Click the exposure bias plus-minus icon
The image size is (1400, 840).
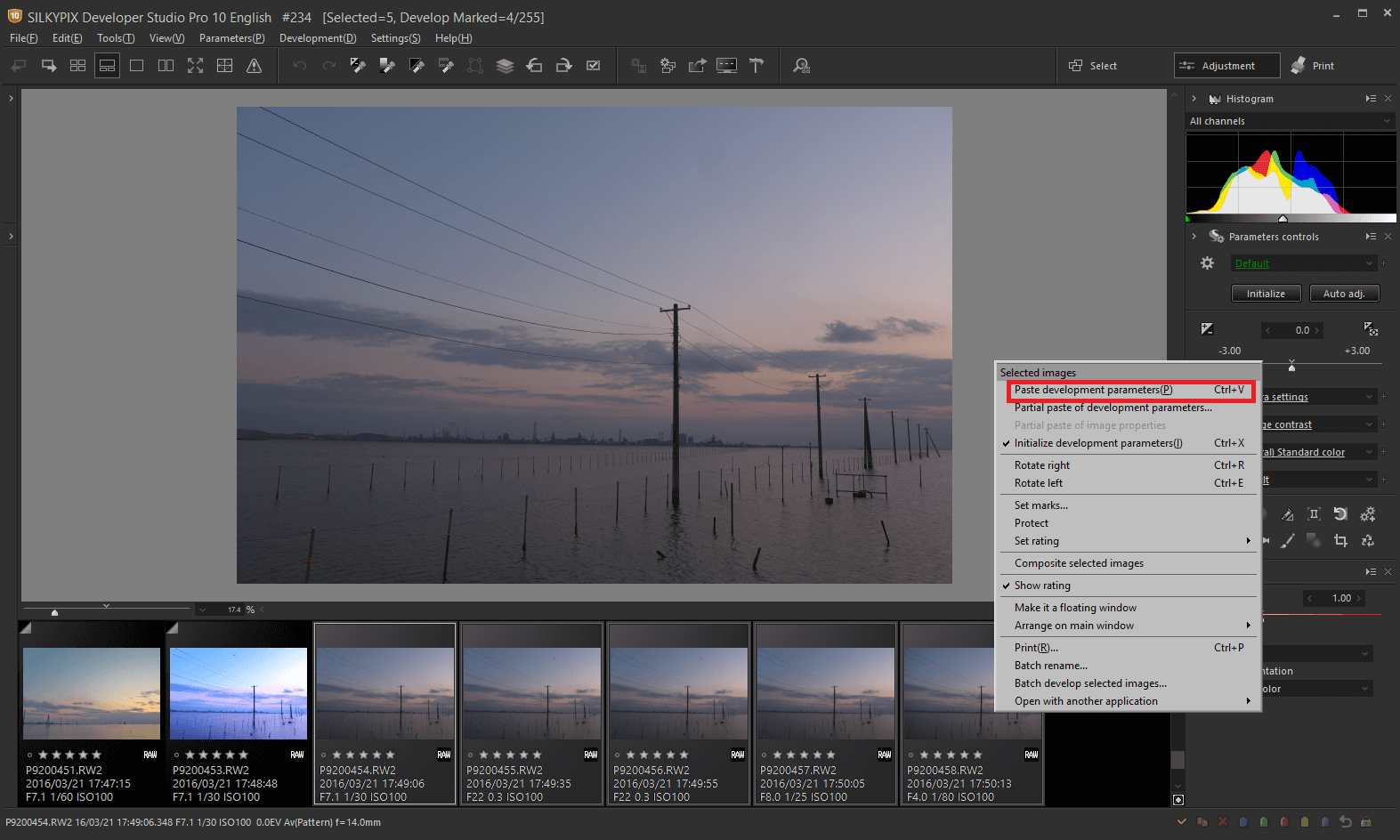point(1207,329)
